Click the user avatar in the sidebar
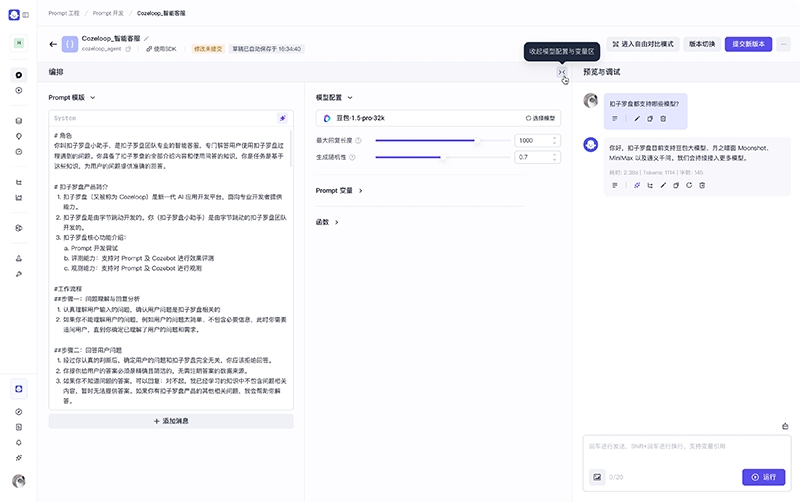The image size is (800, 502). [19, 481]
